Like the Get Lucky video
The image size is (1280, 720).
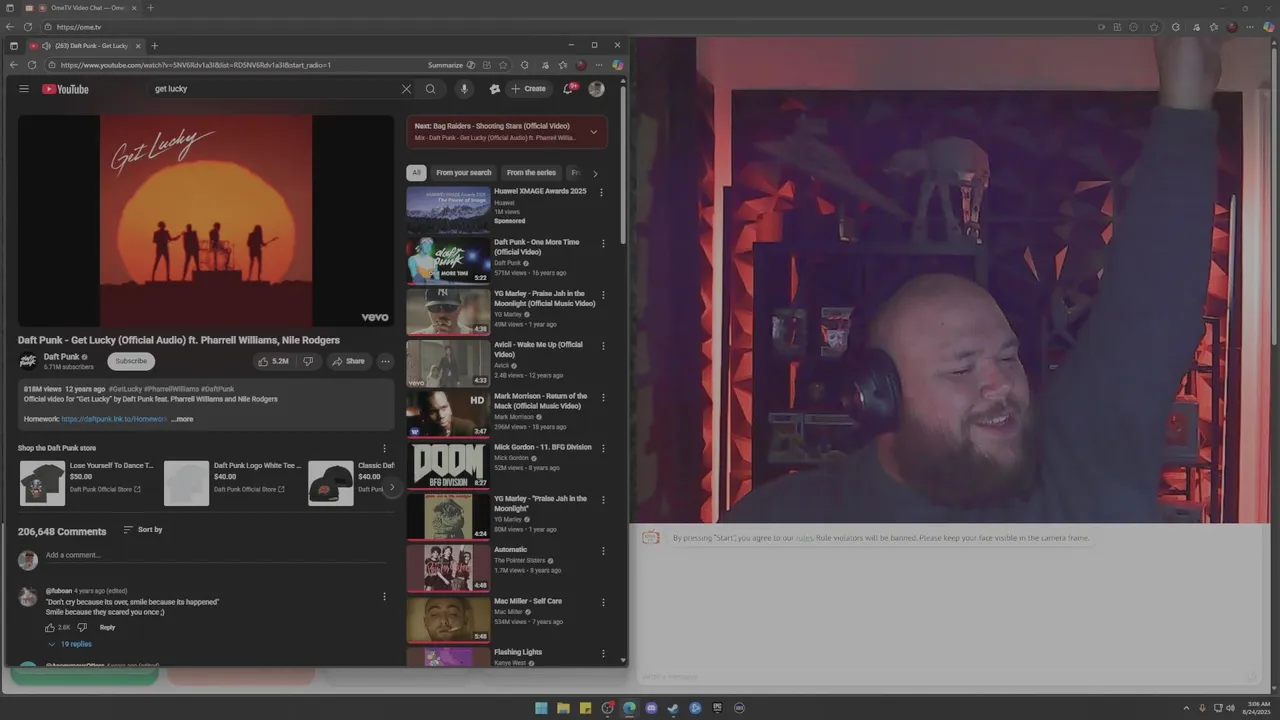273,361
